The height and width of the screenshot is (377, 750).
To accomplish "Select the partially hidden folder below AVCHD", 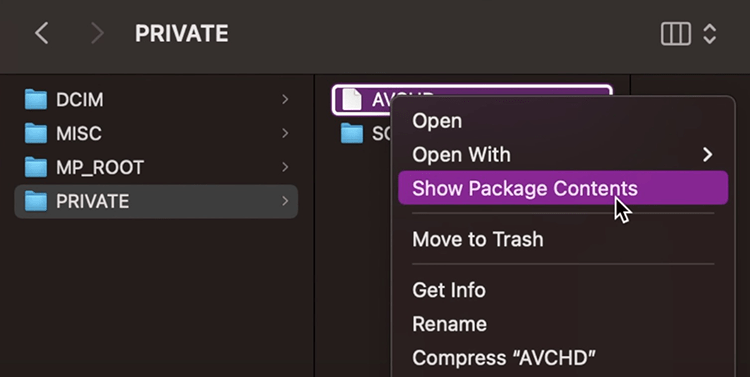I will [352, 133].
